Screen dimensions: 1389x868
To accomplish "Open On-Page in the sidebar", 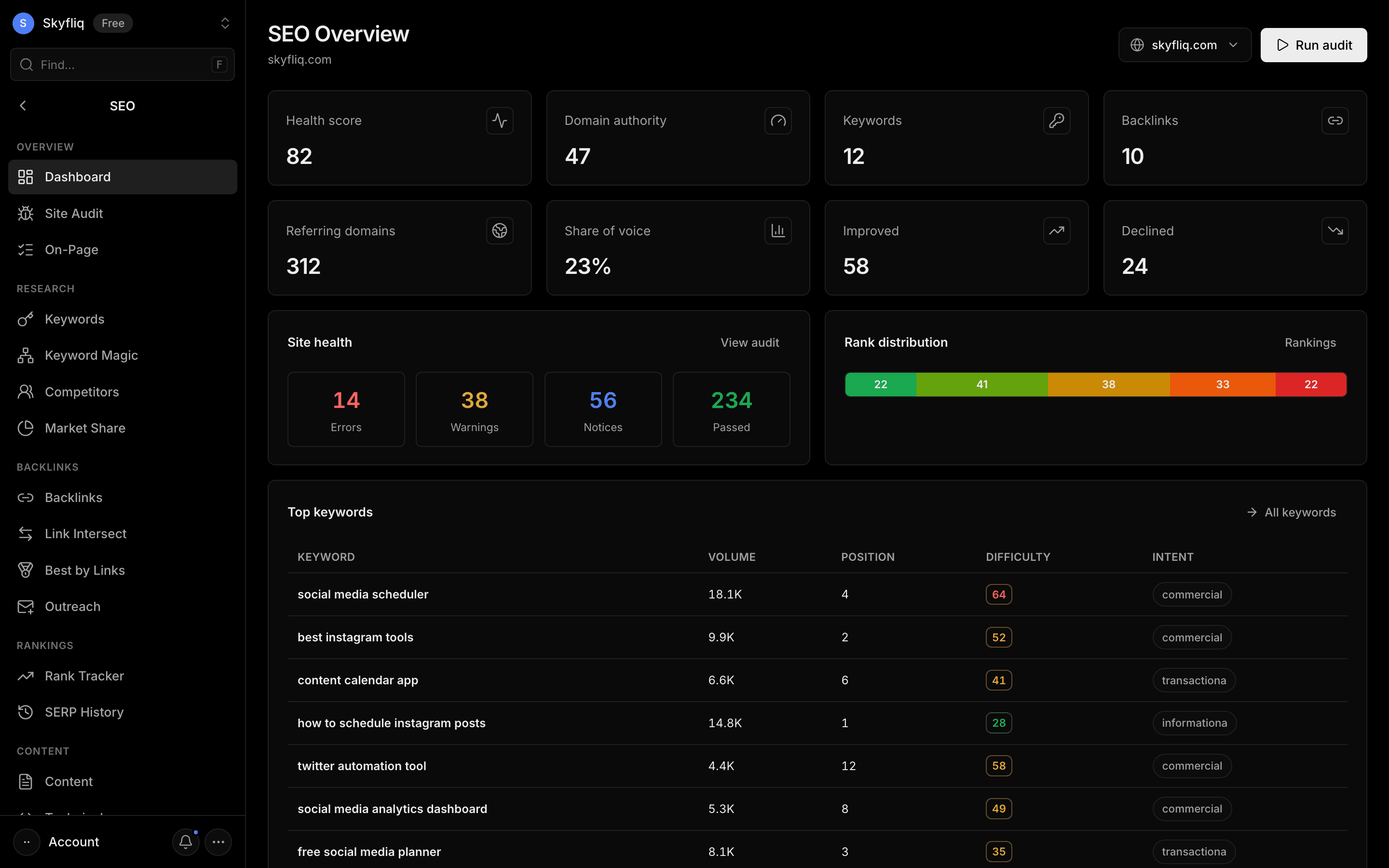I will [x=122, y=250].
